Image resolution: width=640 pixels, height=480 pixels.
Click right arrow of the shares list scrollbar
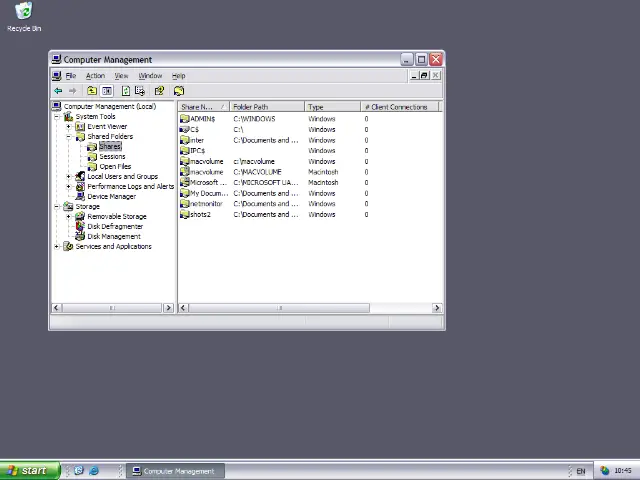(437, 308)
